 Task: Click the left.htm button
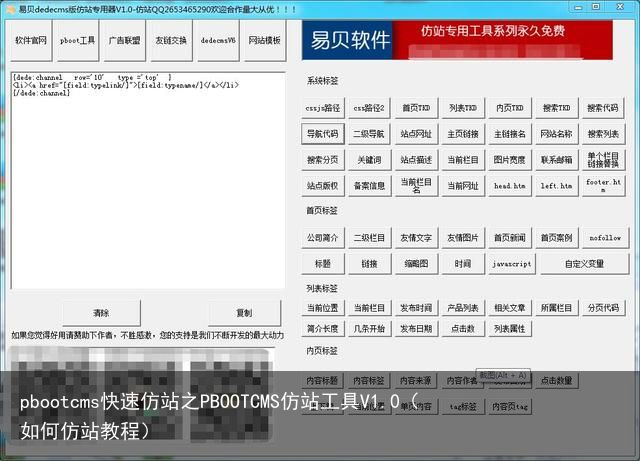[556, 186]
